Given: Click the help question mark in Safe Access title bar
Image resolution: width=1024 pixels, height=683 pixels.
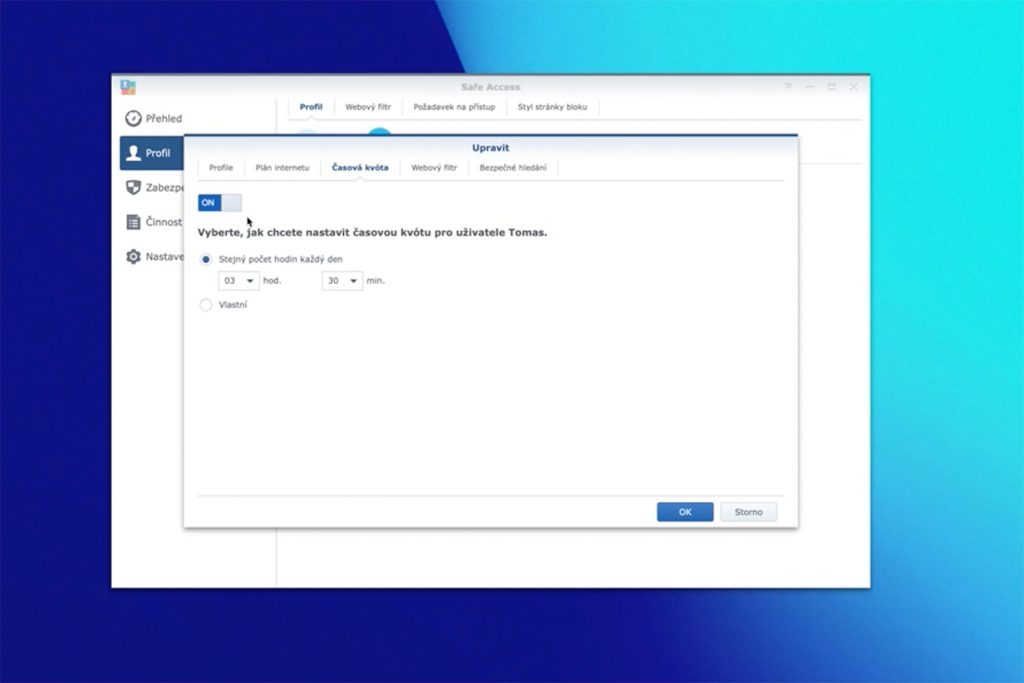Looking at the screenshot, I should [788, 86].
